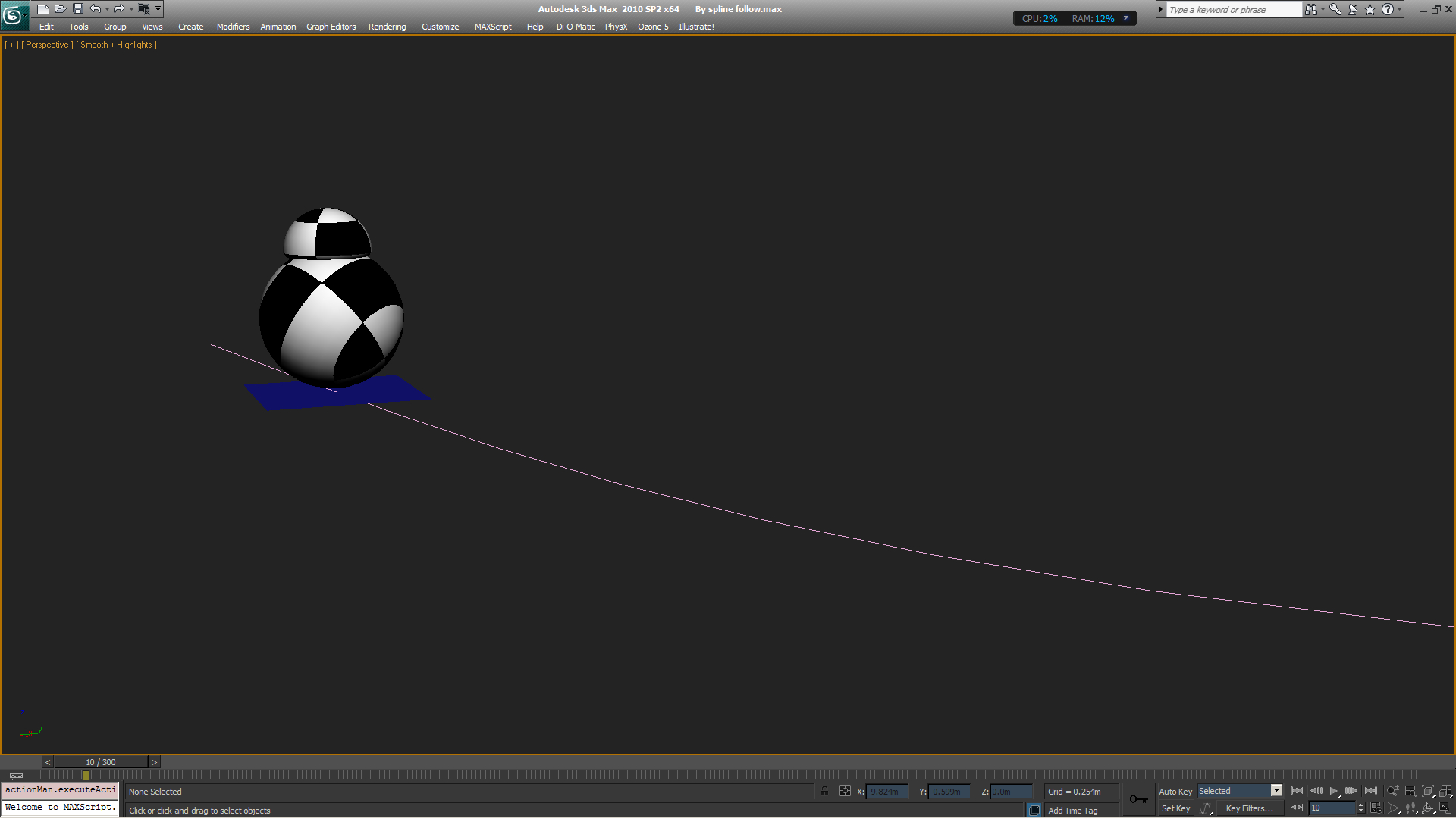The image size is (1456, 819).
Task: Click the Open File folder icon
Action: tap(60, 9)
